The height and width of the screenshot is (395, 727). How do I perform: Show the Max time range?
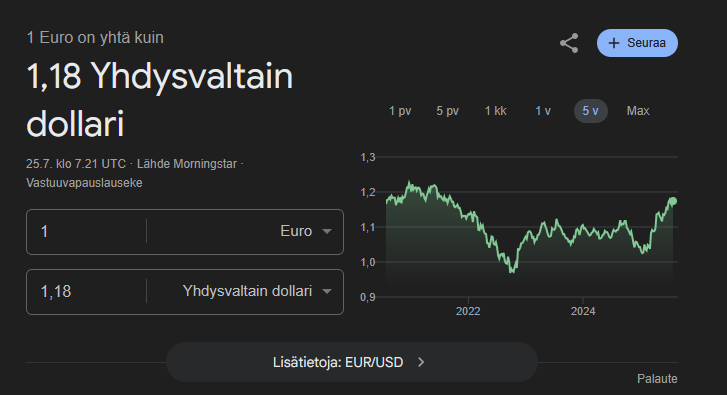(x=638, y=111)
